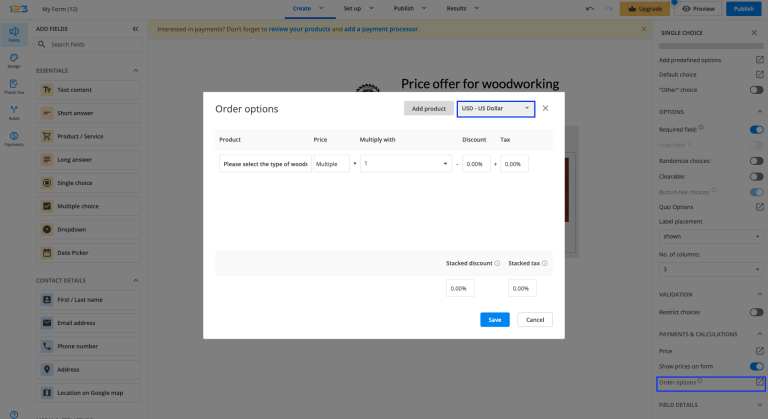Collapse the Essentials section
This screenshot has height=419, width=768.
point(136,71)
